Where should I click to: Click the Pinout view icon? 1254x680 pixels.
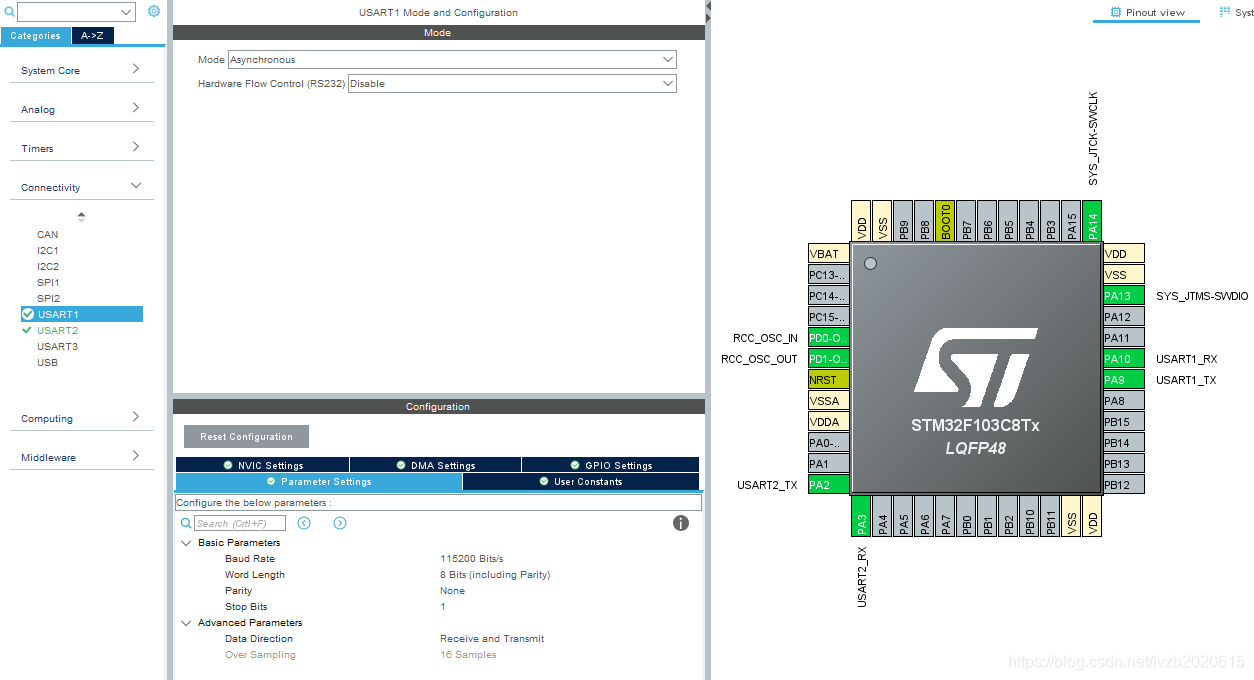(1116, 12)
